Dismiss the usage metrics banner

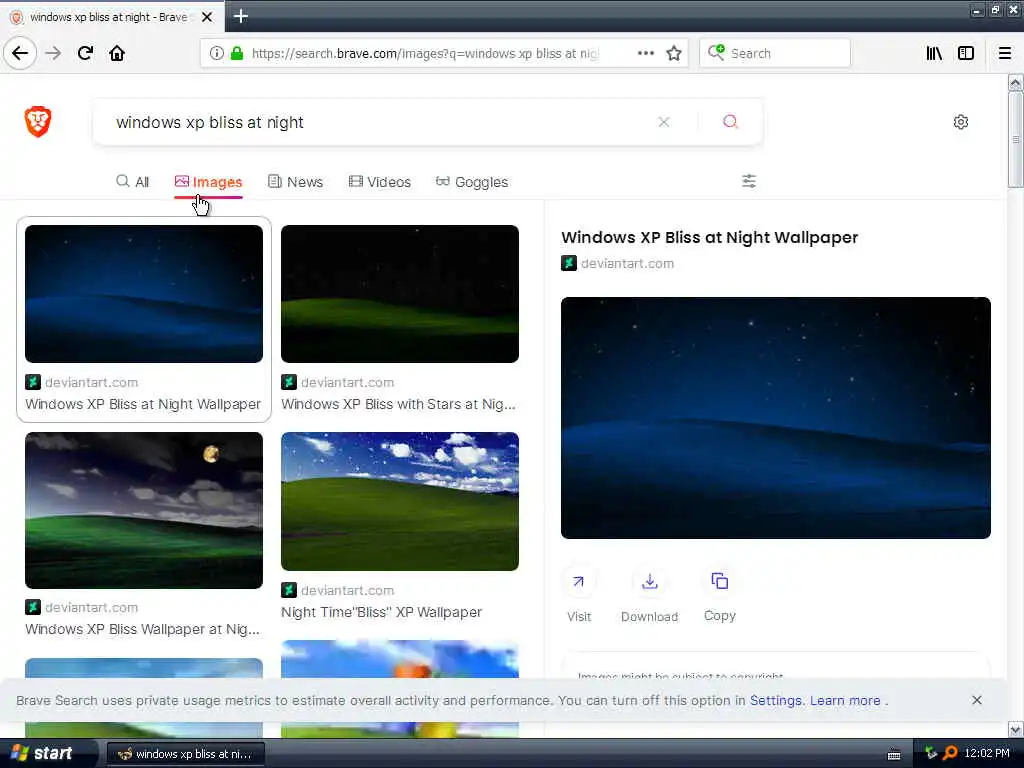click(x=976, y=700)
